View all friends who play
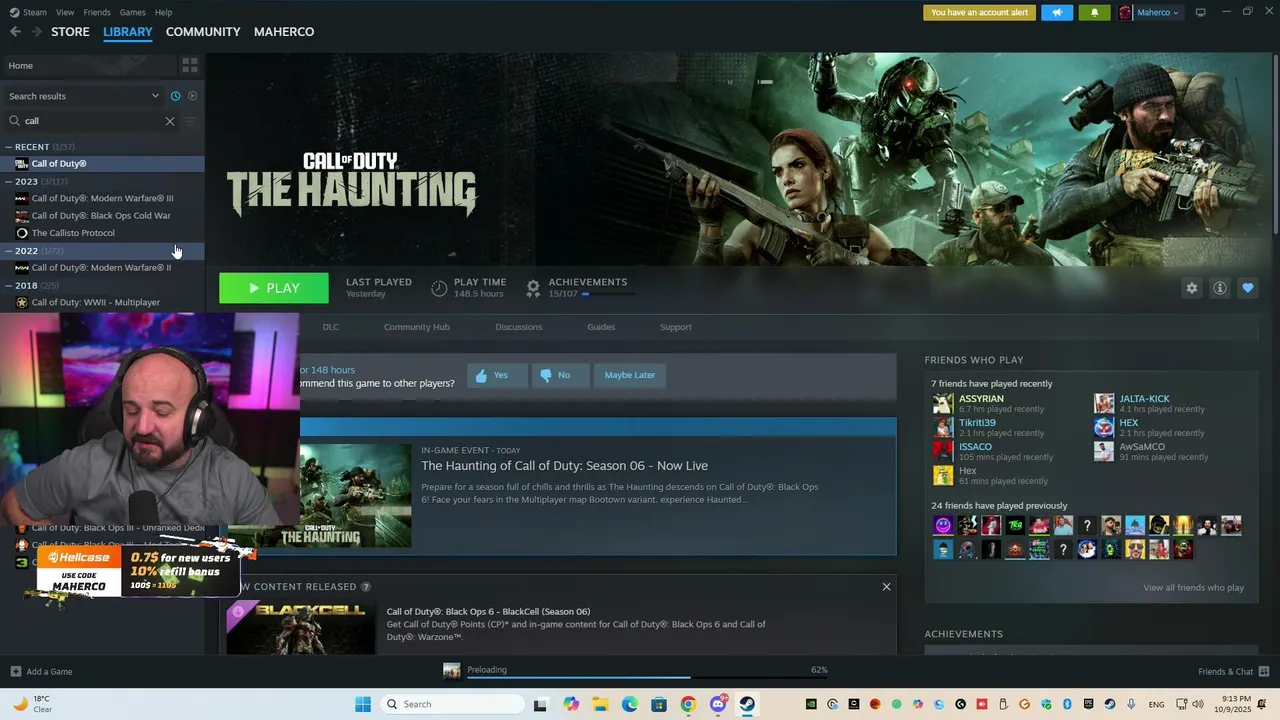The image size is (1280, 720). (1193, 588)
